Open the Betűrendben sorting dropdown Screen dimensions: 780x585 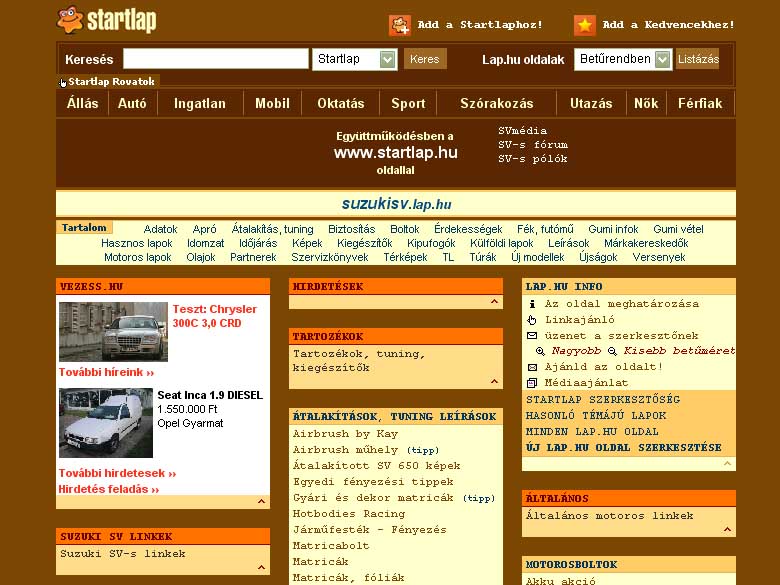tap(663, 60)
